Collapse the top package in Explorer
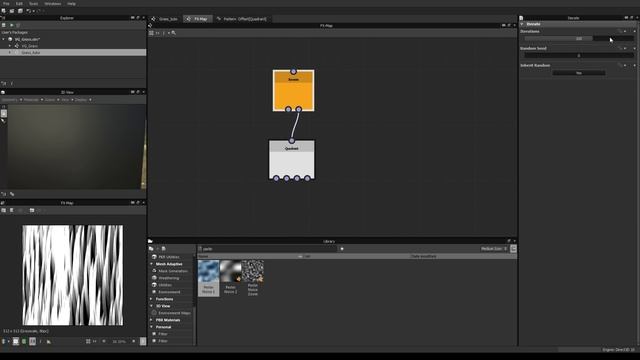Screen dimensions: 640x360 pos(4,39)
